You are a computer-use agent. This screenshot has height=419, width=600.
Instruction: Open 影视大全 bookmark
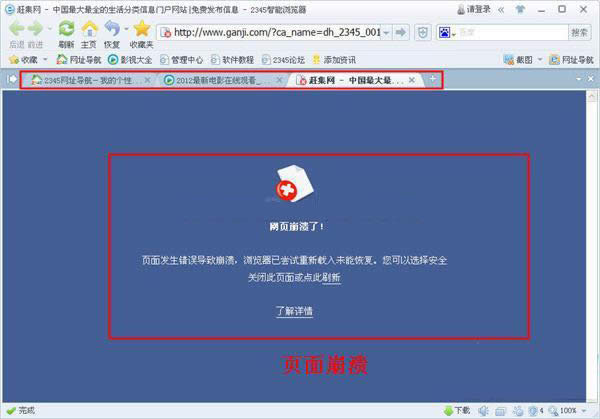(x=130, y=60)
